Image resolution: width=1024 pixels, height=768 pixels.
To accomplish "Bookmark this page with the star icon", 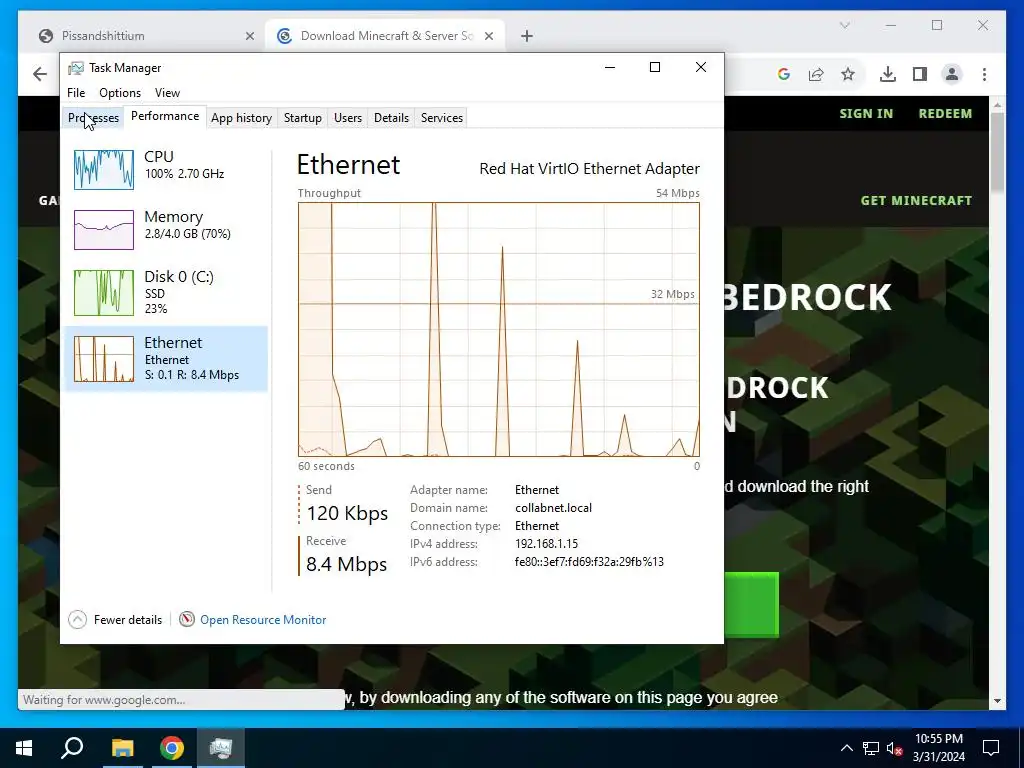I will click(x=848, y=74).
